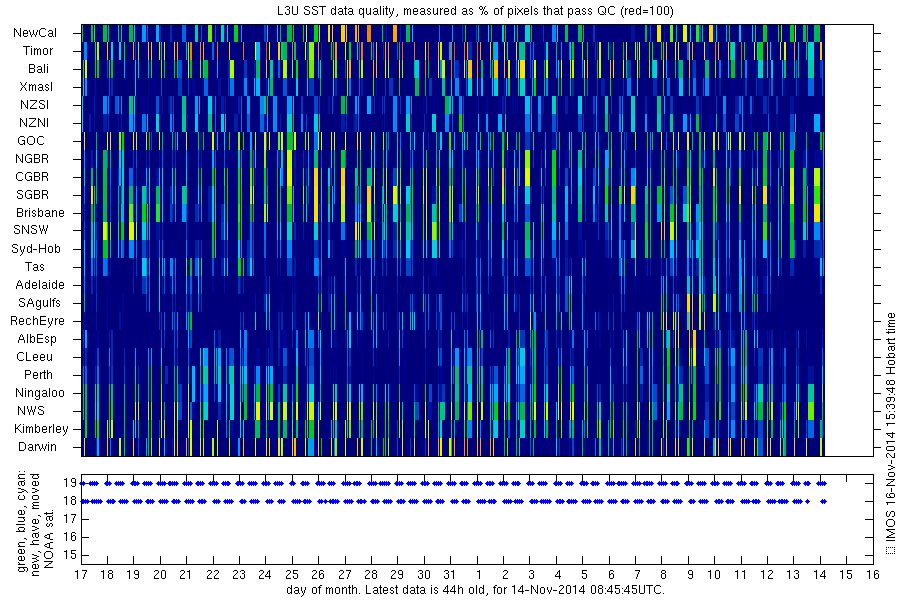
Task: Select the SGBR row label
Action: 32,195
